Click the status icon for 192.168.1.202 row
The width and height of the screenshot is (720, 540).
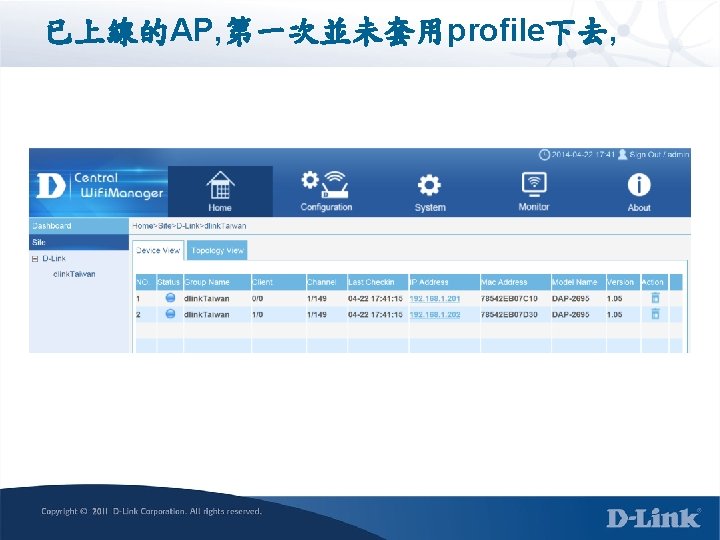click(x=170, y=314)
